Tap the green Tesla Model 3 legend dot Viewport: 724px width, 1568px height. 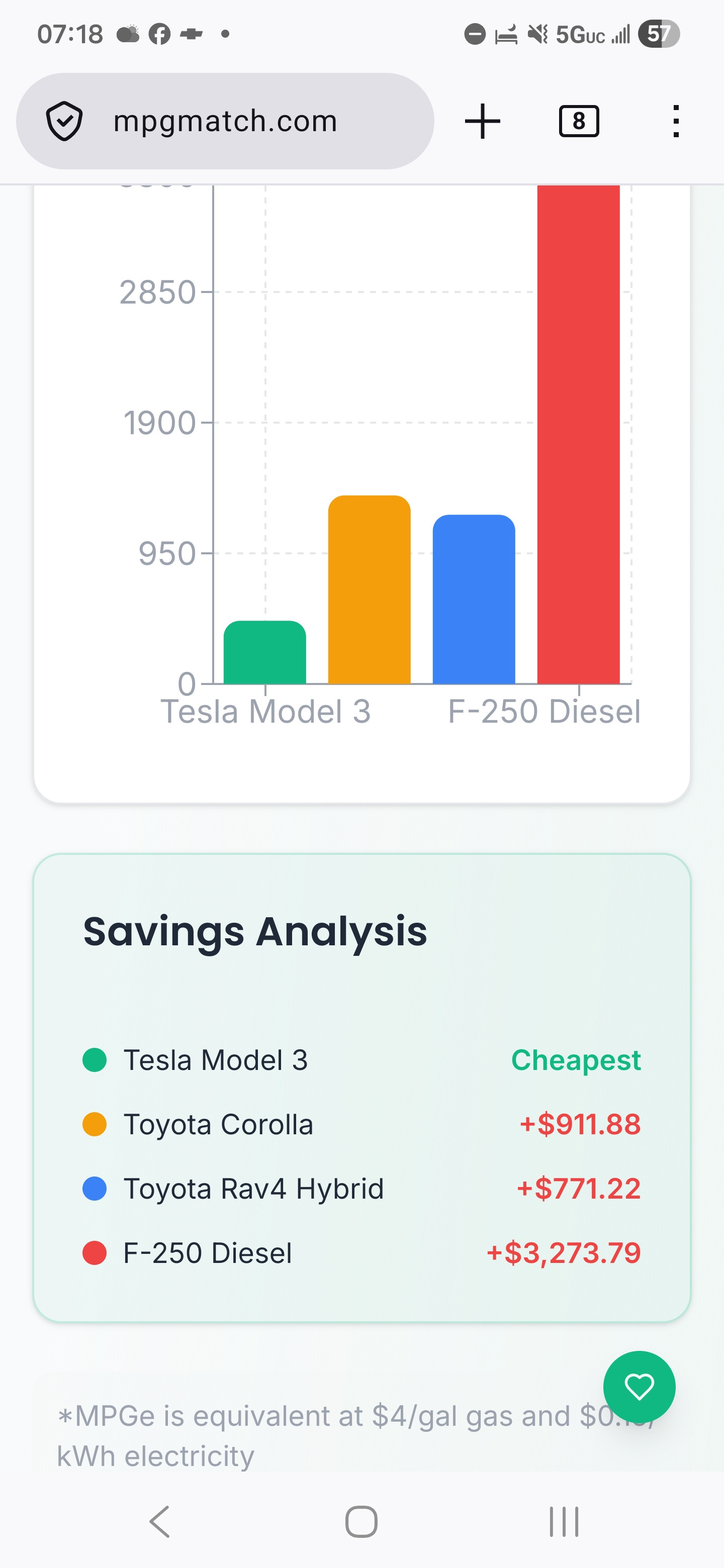coord(95,1060)
